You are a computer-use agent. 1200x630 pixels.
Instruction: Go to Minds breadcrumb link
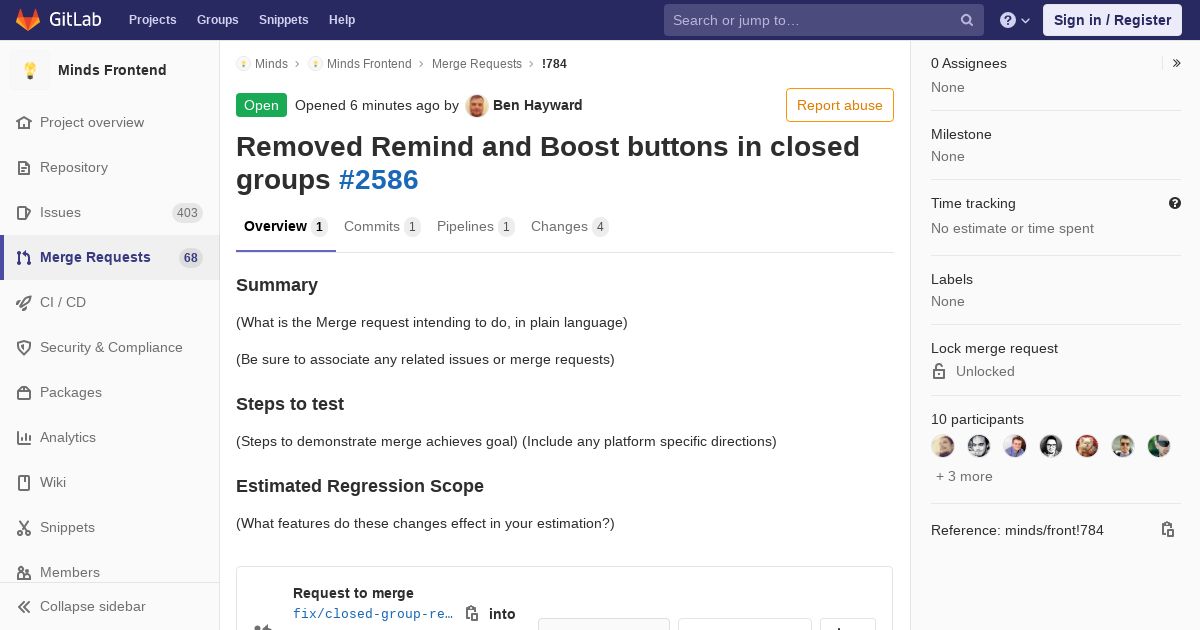tap(271, 64)
